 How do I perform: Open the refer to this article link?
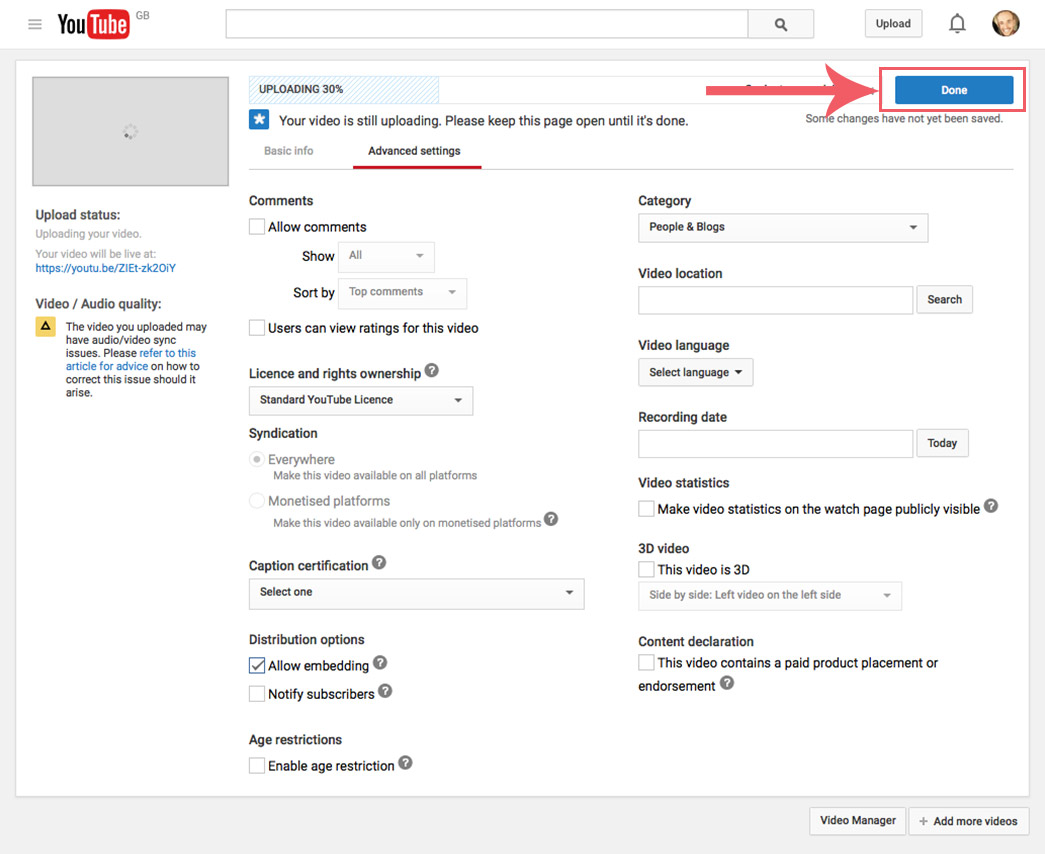(x=131, y=359)
